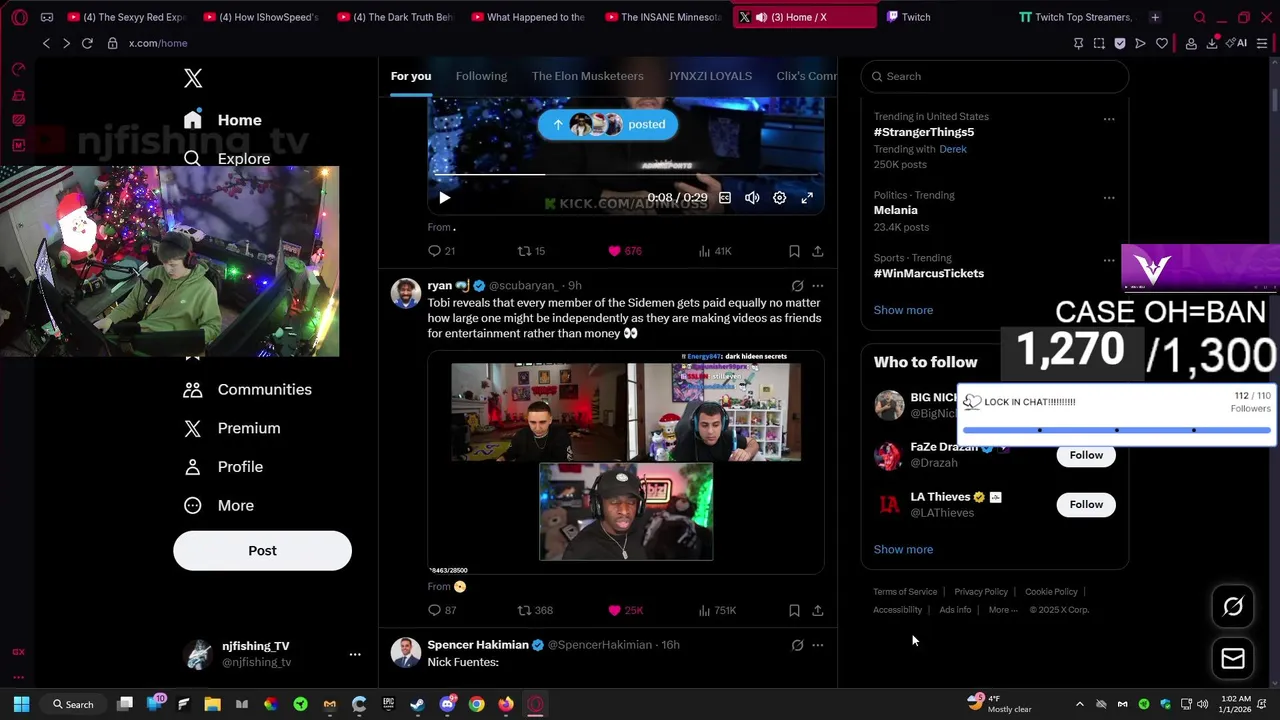
Task: Open Discord from Windows taskbar
Action: pyautogui.click(x=447, y=704)
